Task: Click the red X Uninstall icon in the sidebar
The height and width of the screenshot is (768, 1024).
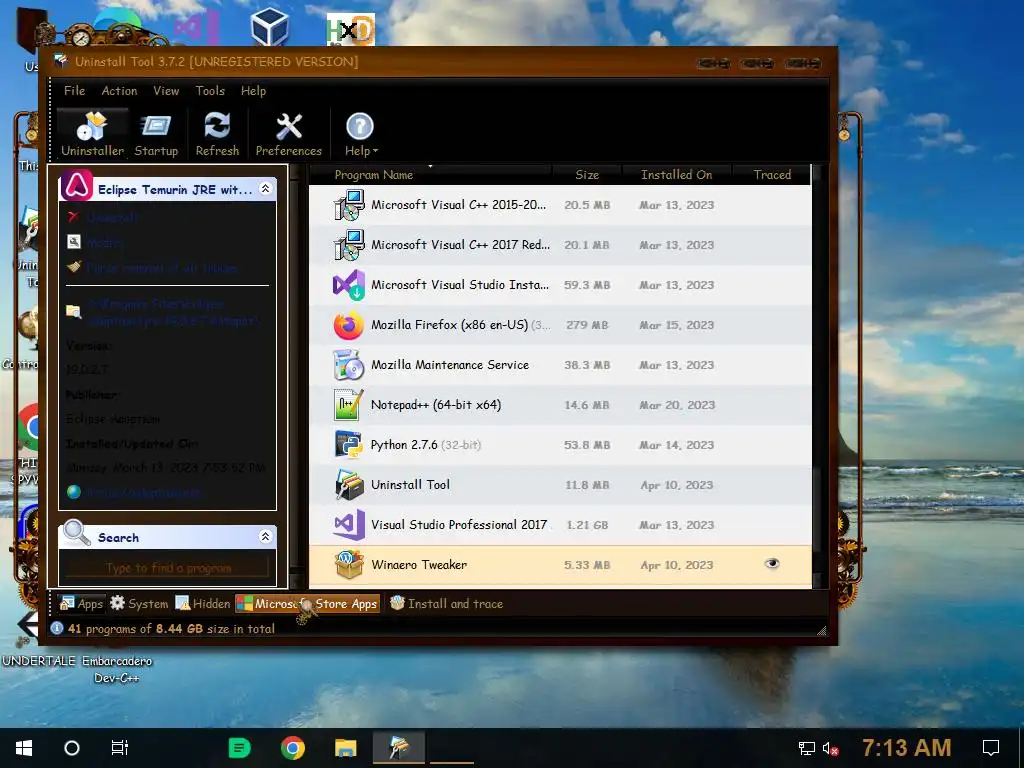Action: [74, 217]
